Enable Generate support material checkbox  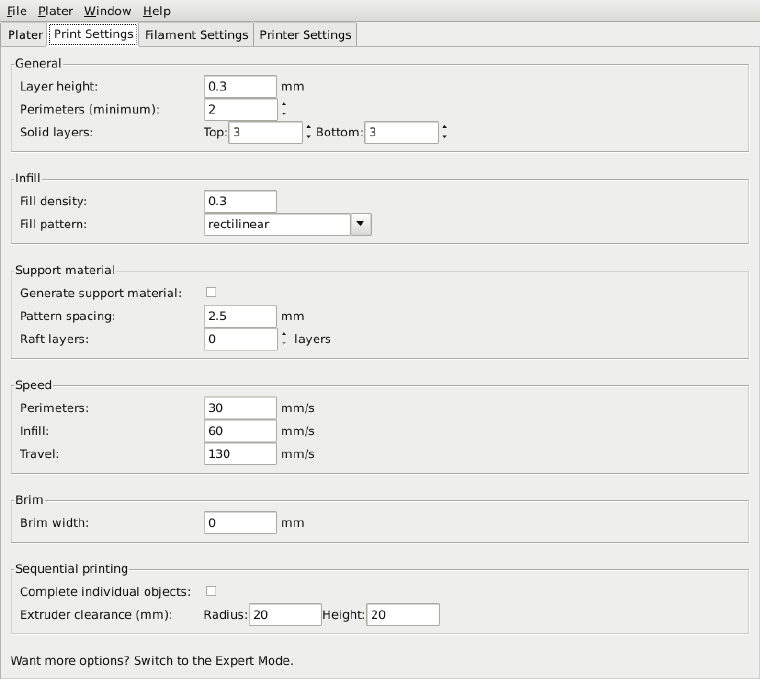pos(211,292)
